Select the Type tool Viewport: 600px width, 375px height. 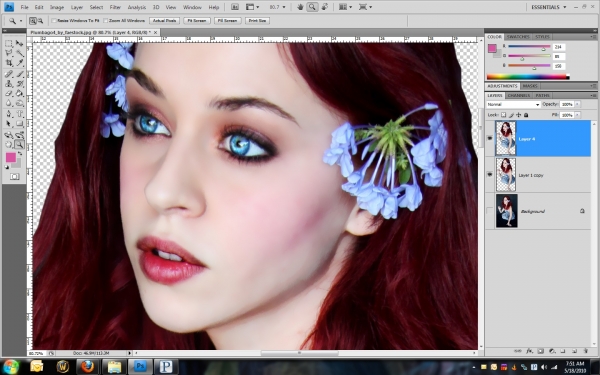click(x=19, y=114)
